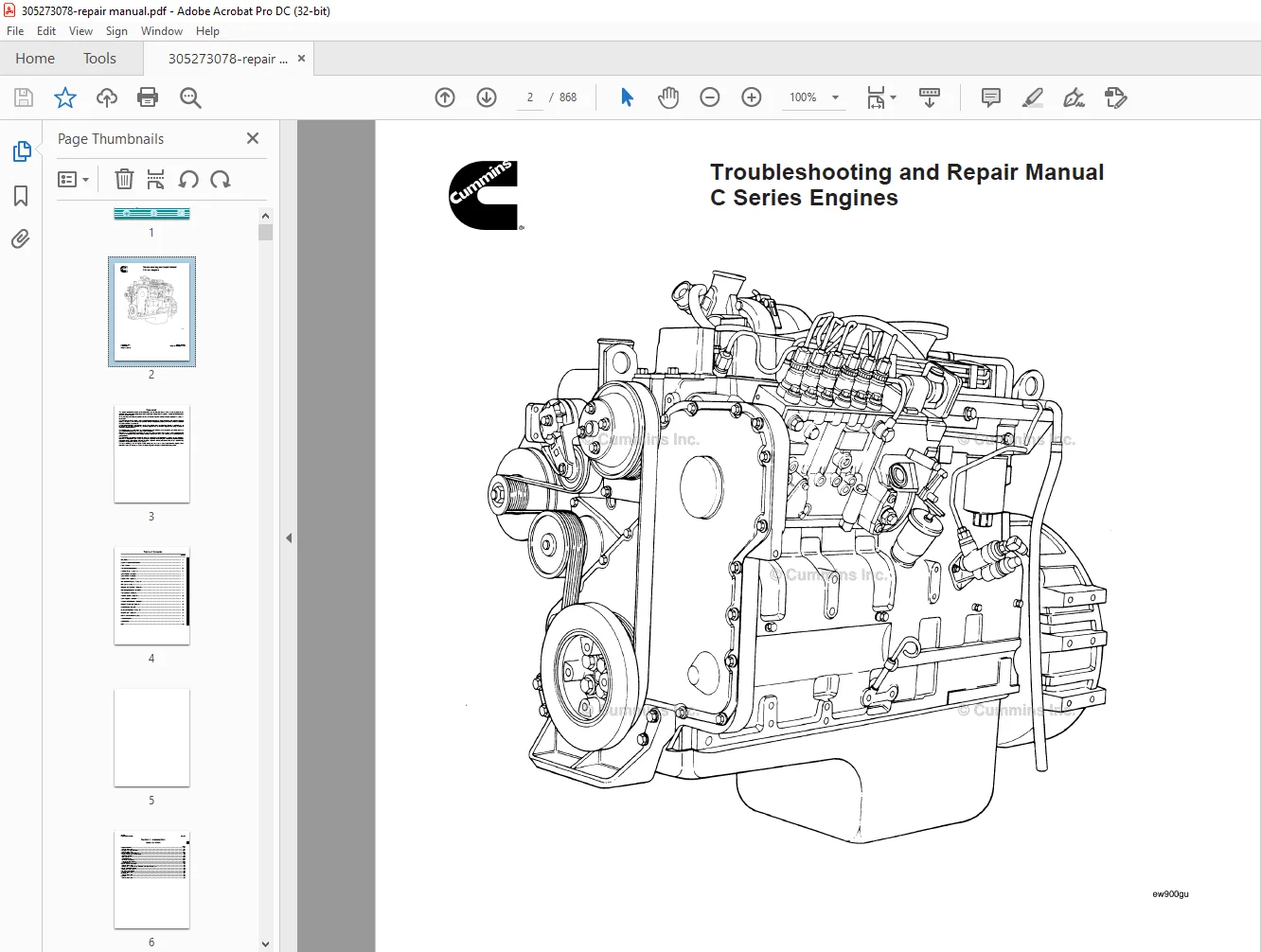Open the extract pages scissors tool
This screenshot has width=1261, height=952.
click(x=156, y=179)
